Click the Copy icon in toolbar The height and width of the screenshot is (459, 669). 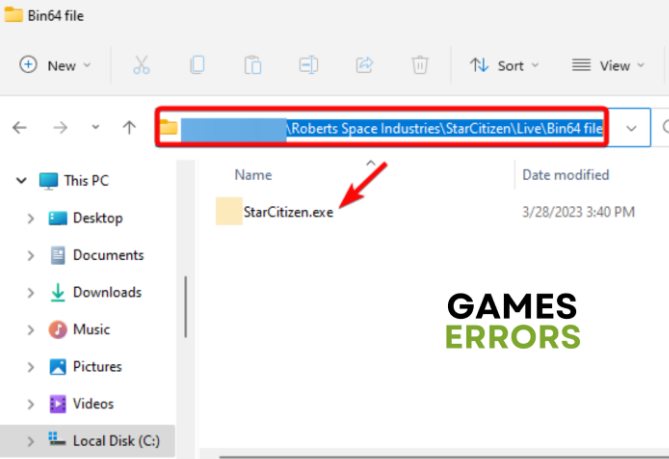[197, 65]
